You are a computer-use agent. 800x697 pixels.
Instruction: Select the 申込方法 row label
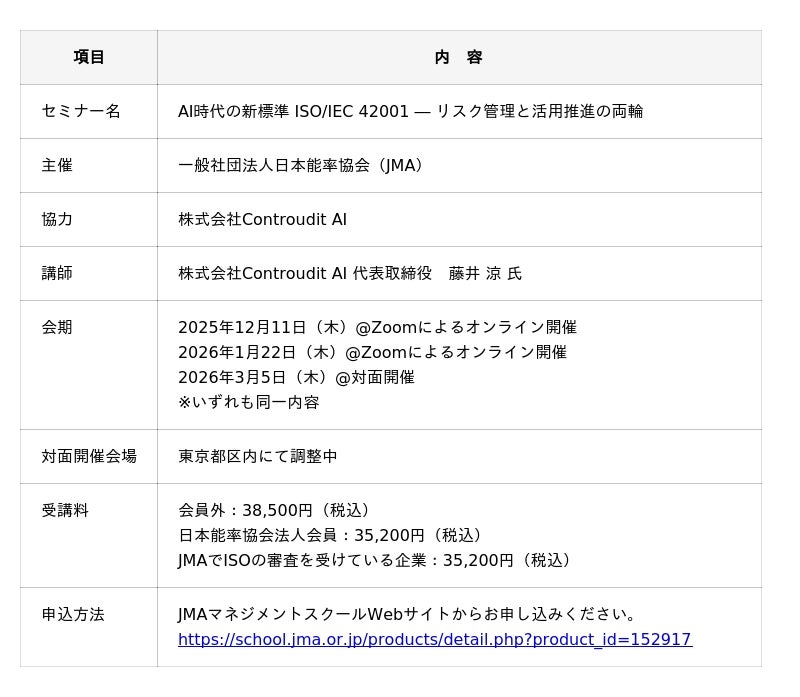click(x=73, y=614)
